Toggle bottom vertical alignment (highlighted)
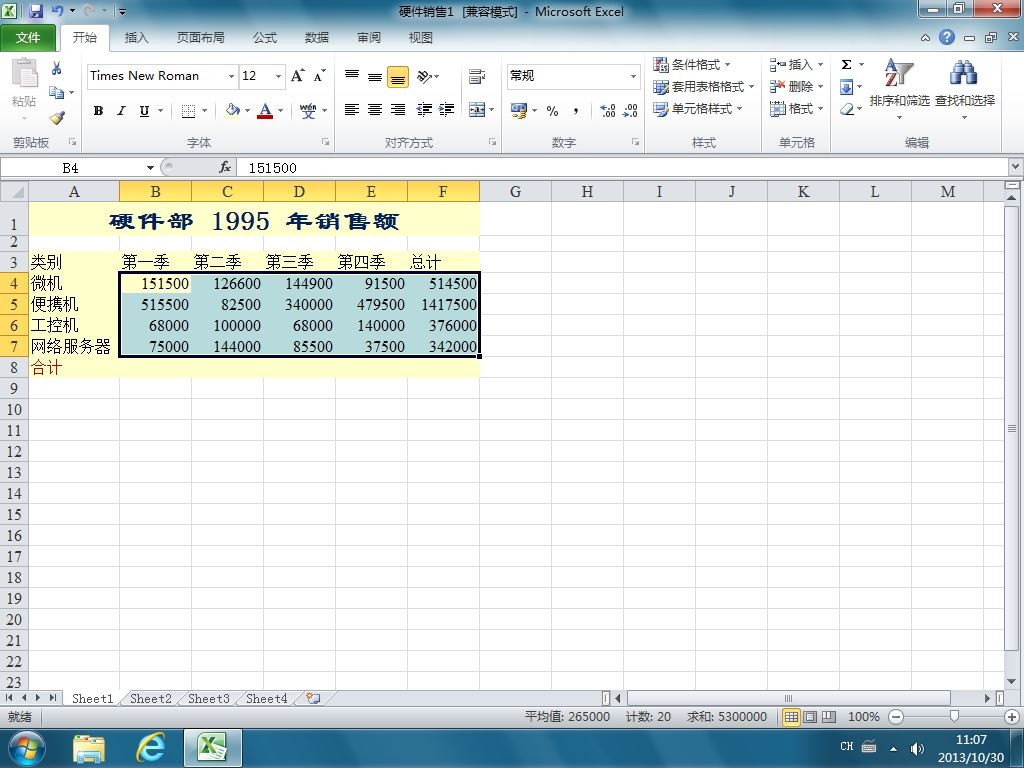Screen dimensions: 1024x768 [x=398, y=76]
